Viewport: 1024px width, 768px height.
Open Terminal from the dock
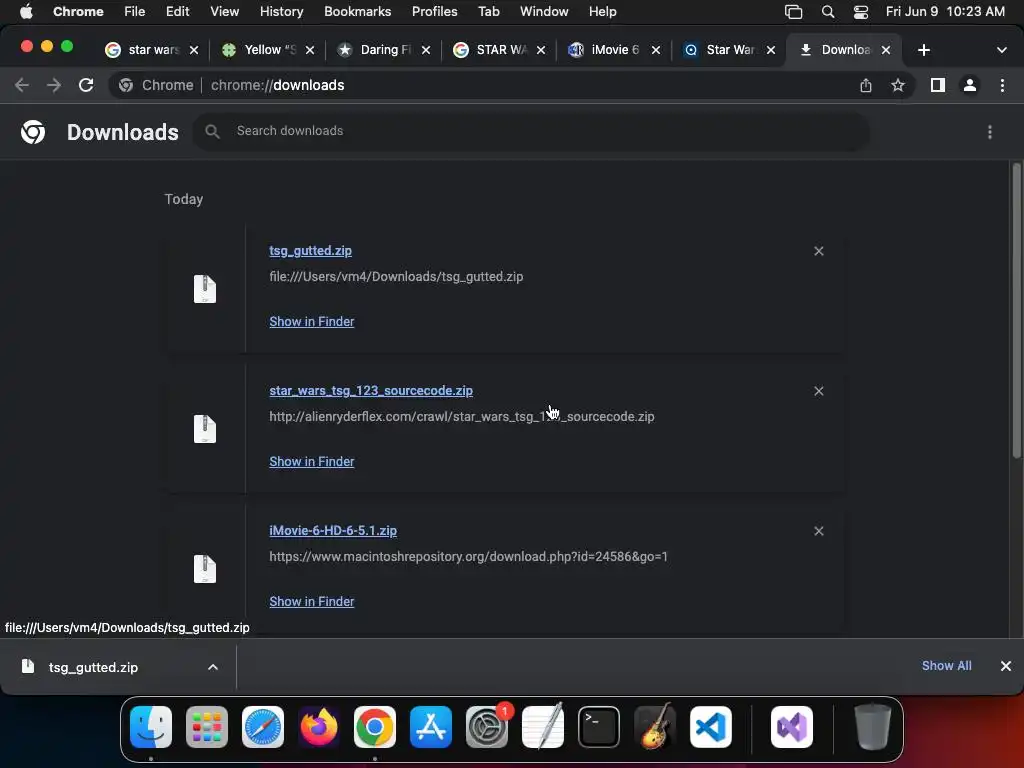click(x=599, y=727)
